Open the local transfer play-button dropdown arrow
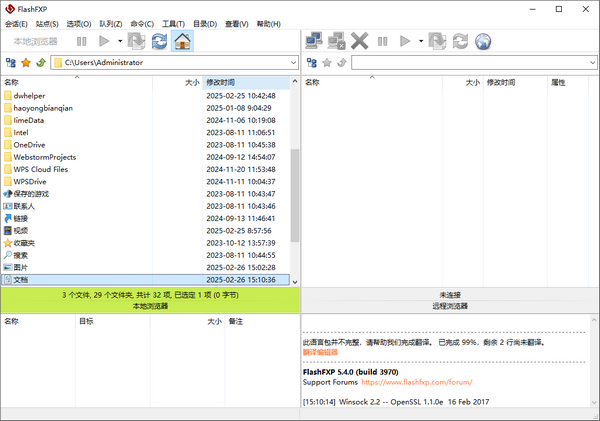Screen dimensions: 600x421 tap(120, 41)
